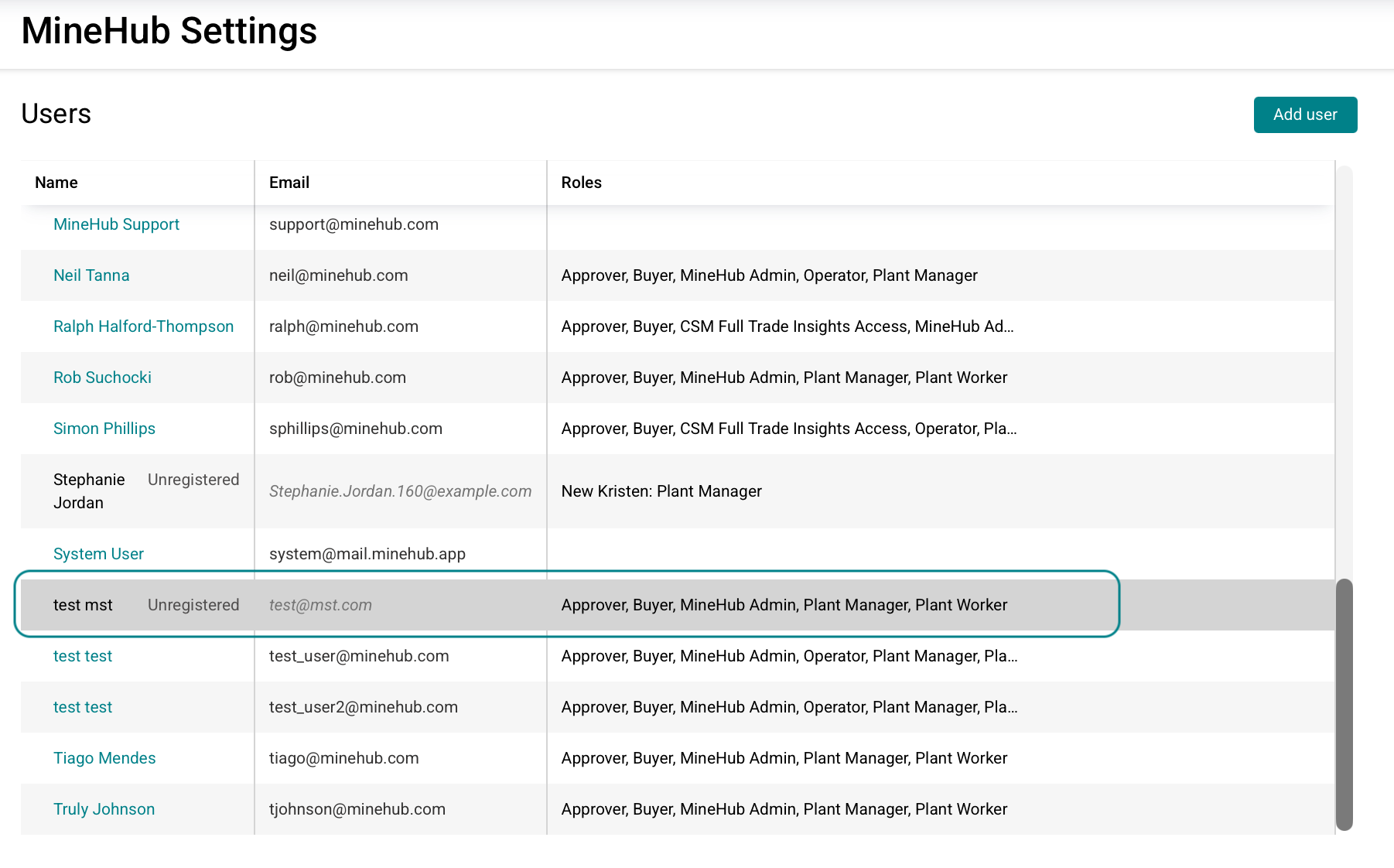Click the test@mst.com email cell
1394x868 pixels.
[320, 605]
